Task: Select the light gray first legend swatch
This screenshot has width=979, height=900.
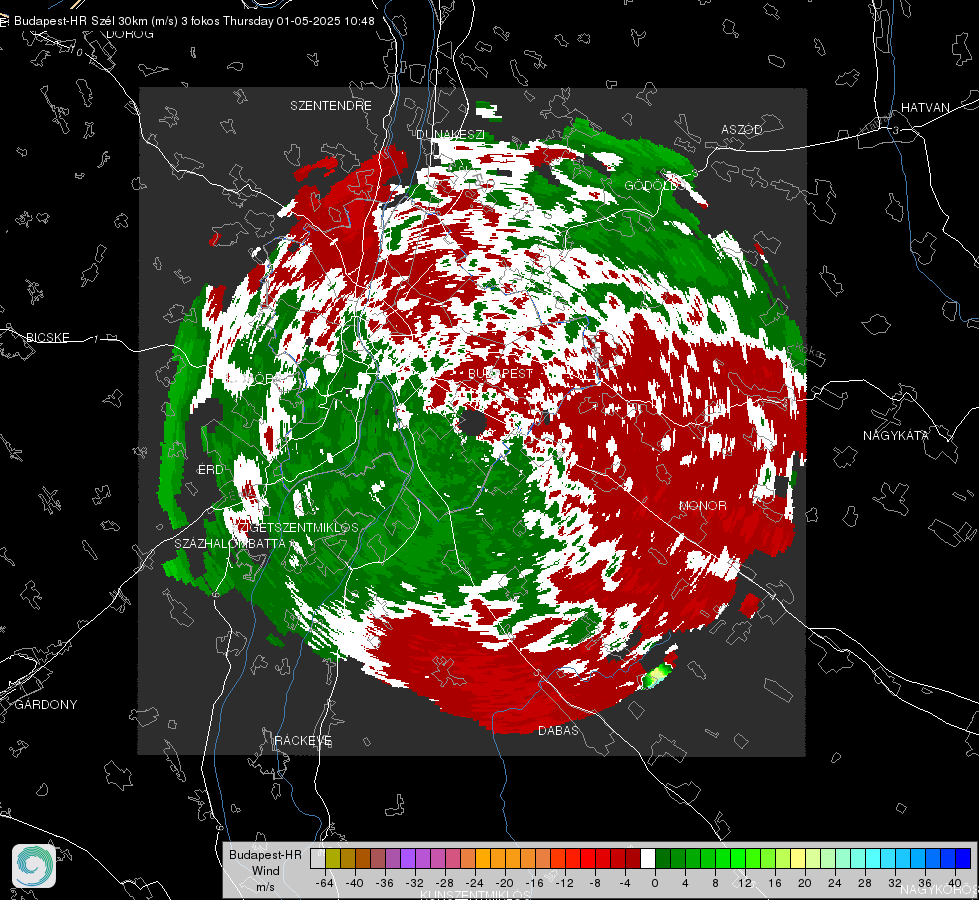Action: point(318,858)
